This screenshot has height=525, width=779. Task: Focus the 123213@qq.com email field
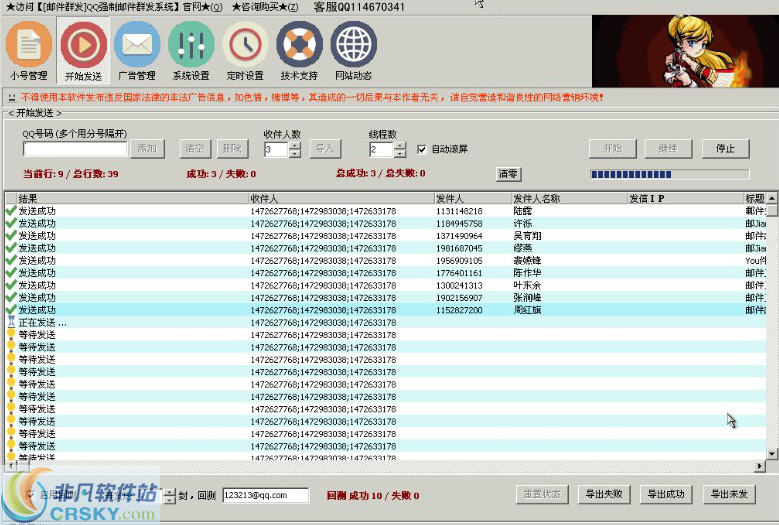266,495
